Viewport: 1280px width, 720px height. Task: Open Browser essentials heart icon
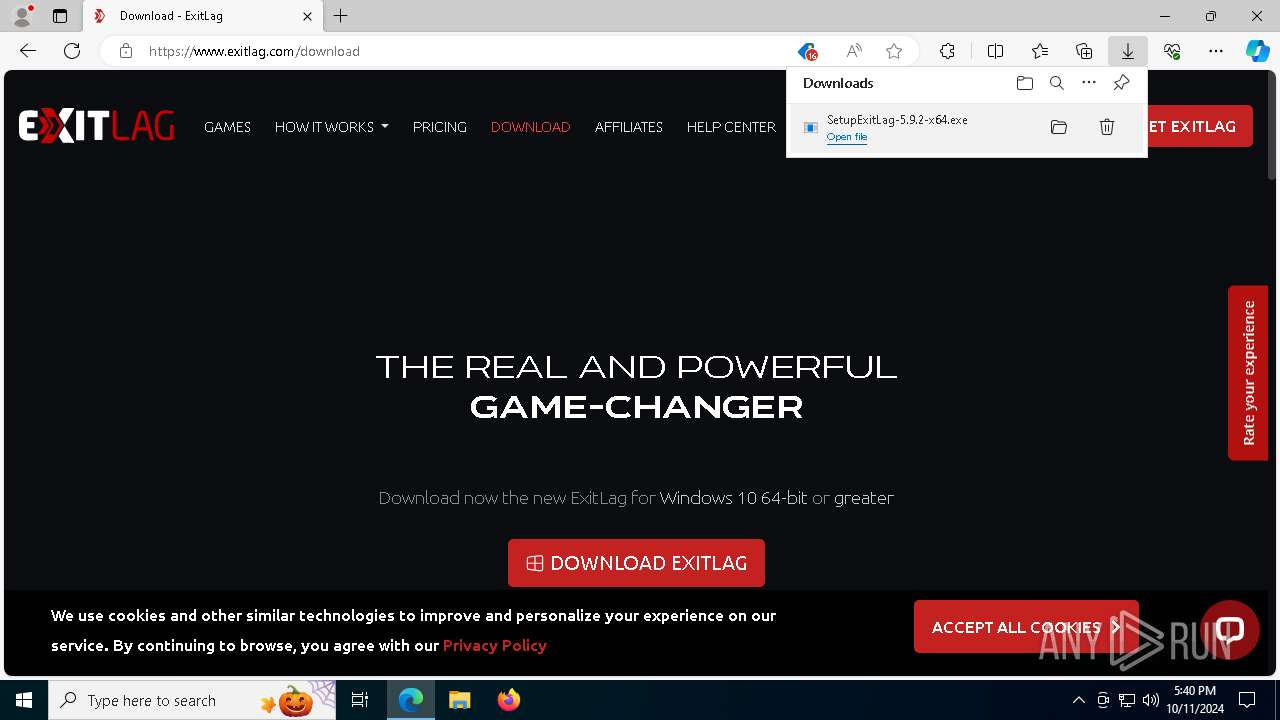coord(1172,51)
